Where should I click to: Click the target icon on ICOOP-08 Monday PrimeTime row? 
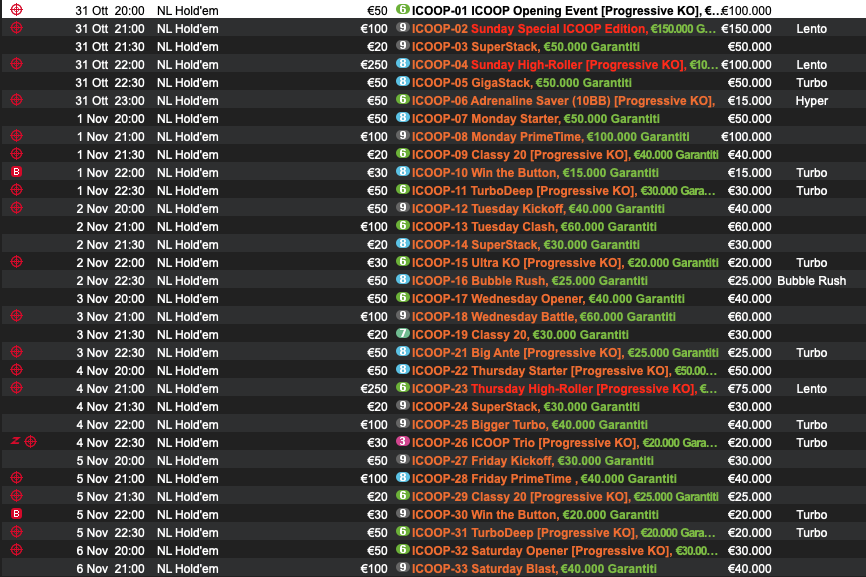click(17, 135)
